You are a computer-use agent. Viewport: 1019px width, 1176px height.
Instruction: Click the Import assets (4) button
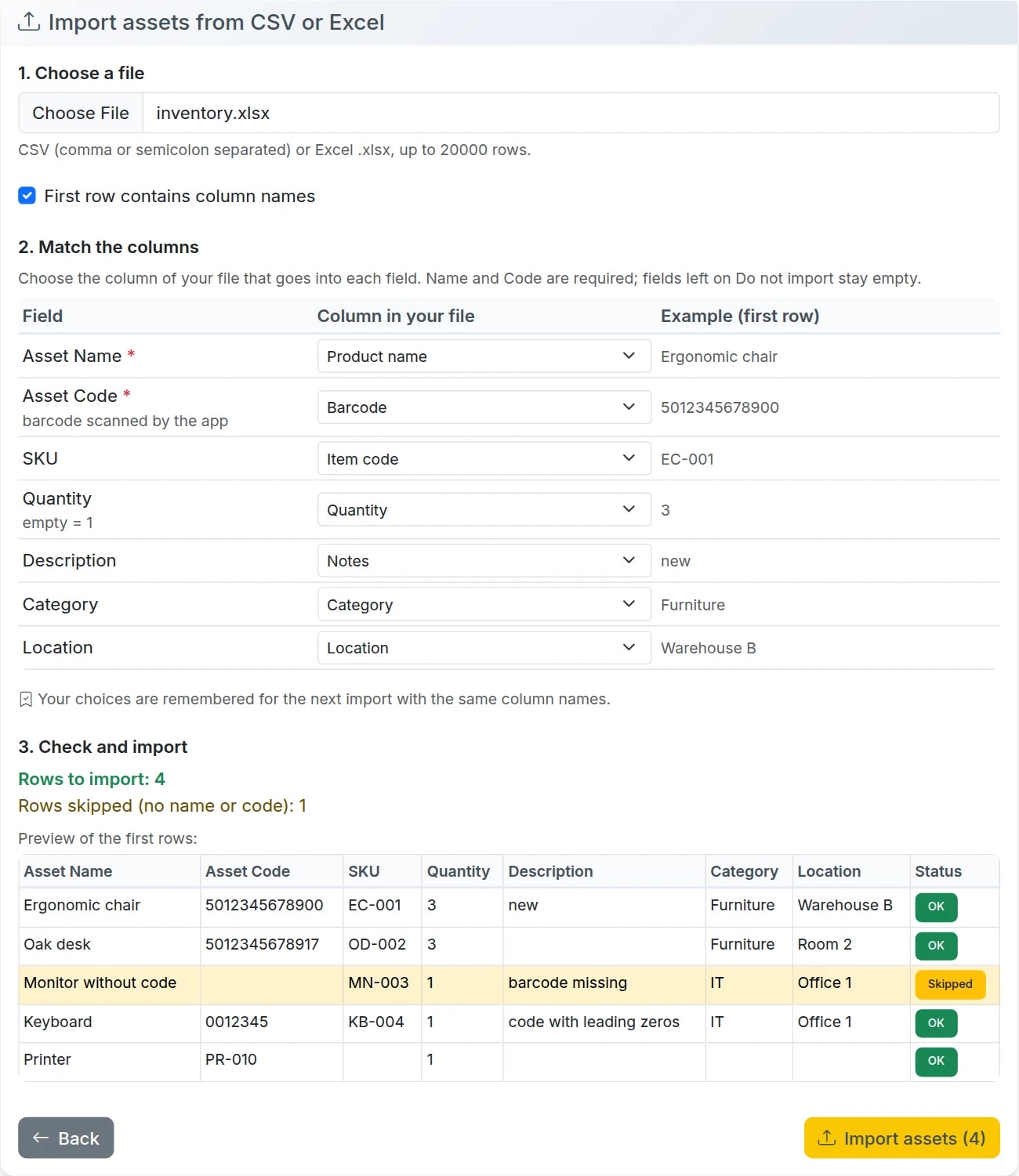pyautogui.click(x=901, y=1138)
